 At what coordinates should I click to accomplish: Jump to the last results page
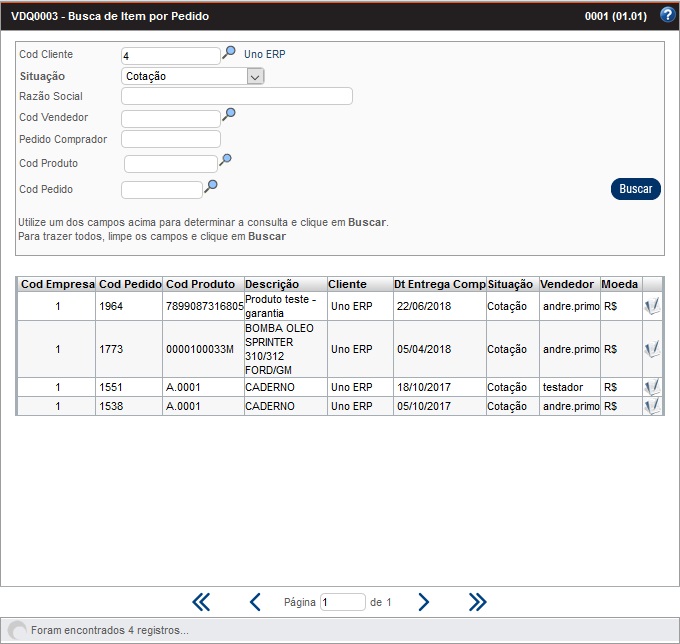(477, 601)
